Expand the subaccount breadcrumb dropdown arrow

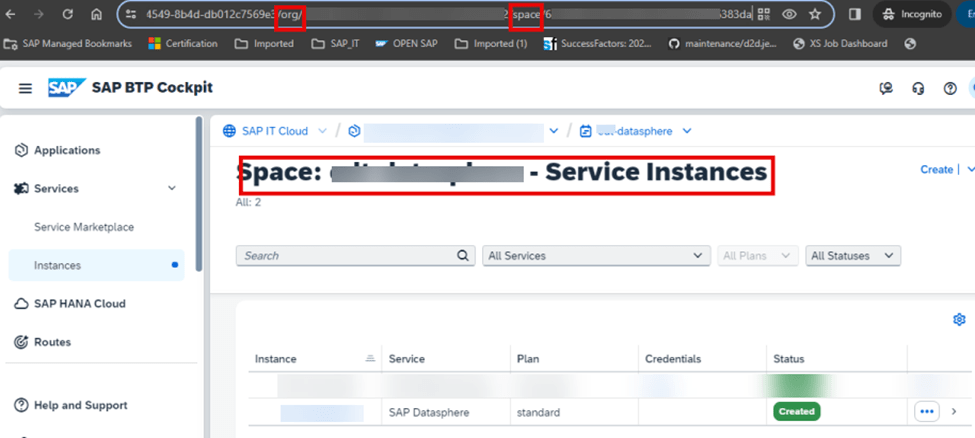tap(555, 131)
